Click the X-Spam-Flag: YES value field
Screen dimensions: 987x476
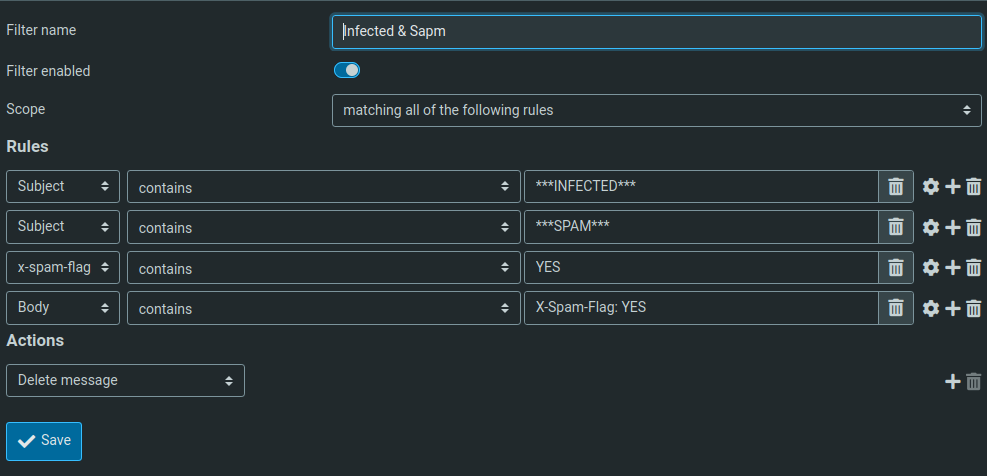[x=700, y=309]
